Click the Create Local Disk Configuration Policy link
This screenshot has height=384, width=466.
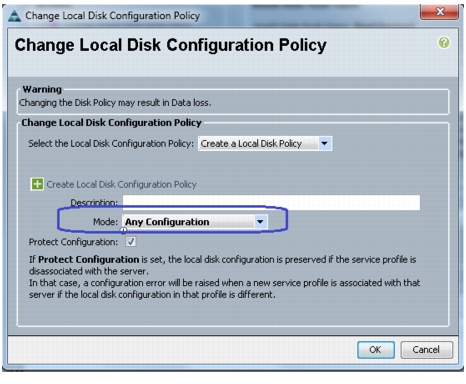point(122,184)
